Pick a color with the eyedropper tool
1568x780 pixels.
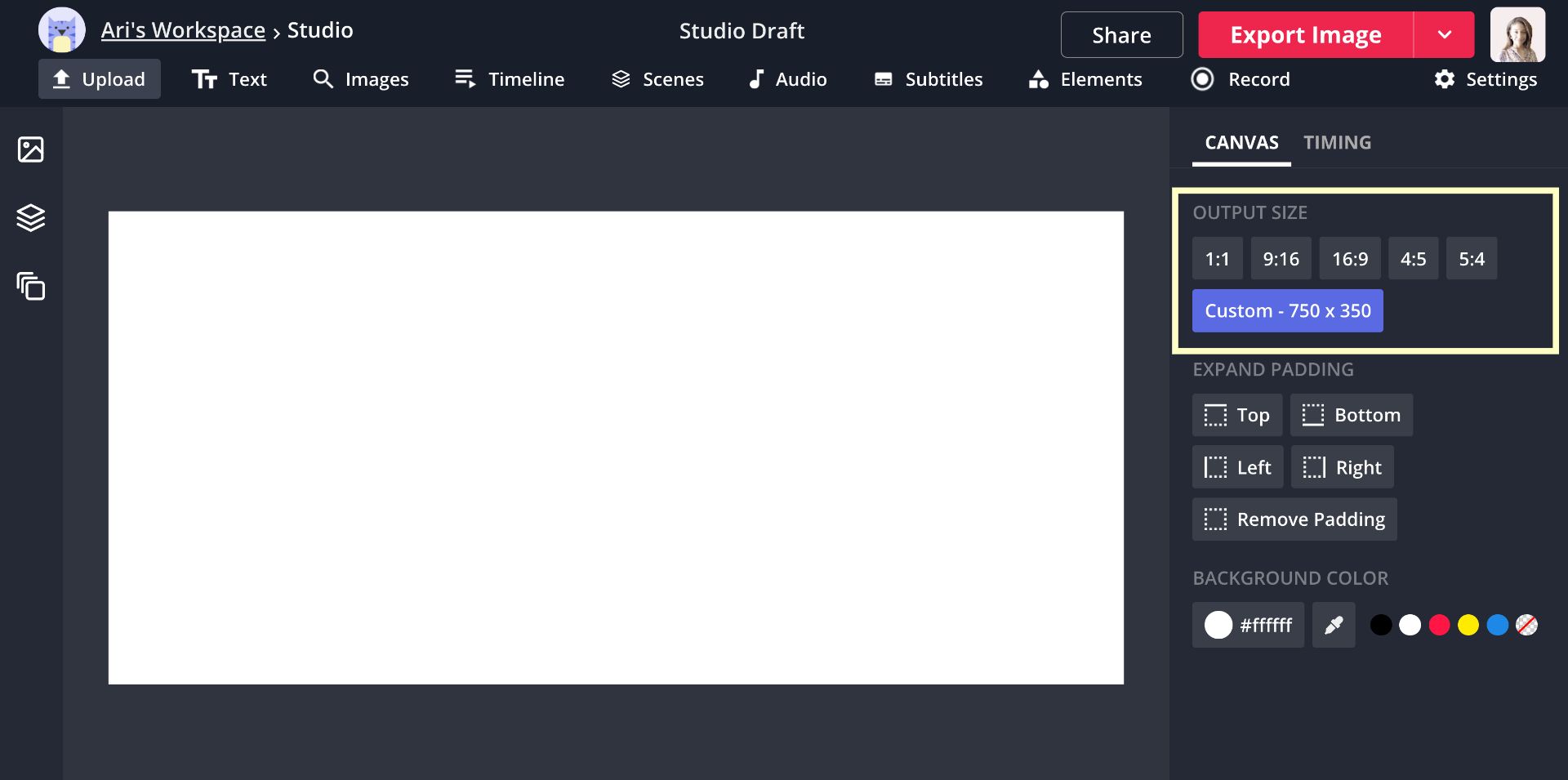click(x=1333, y=625)
